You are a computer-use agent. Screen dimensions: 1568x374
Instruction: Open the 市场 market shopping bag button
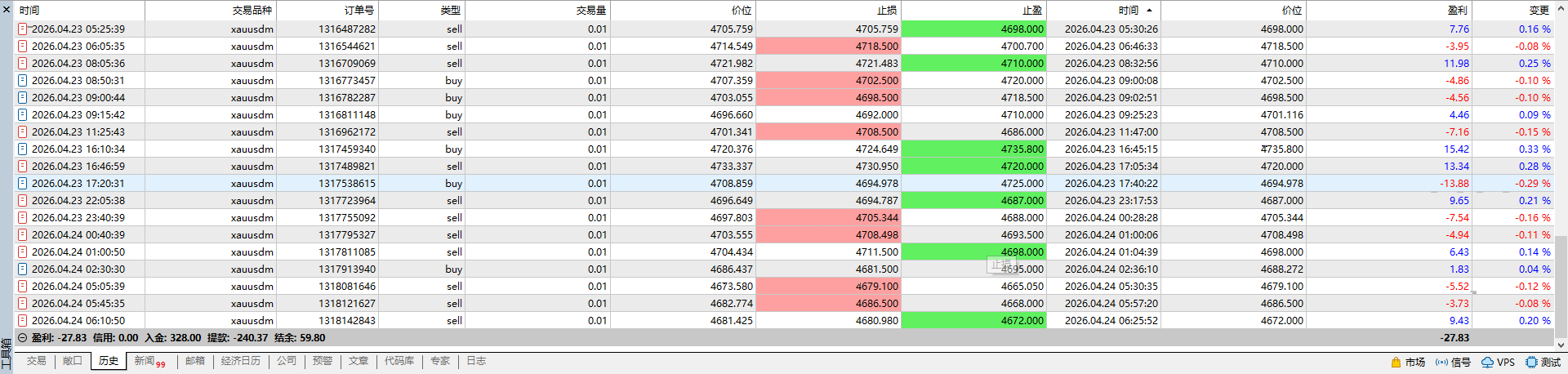click(x=1408, y=363)
